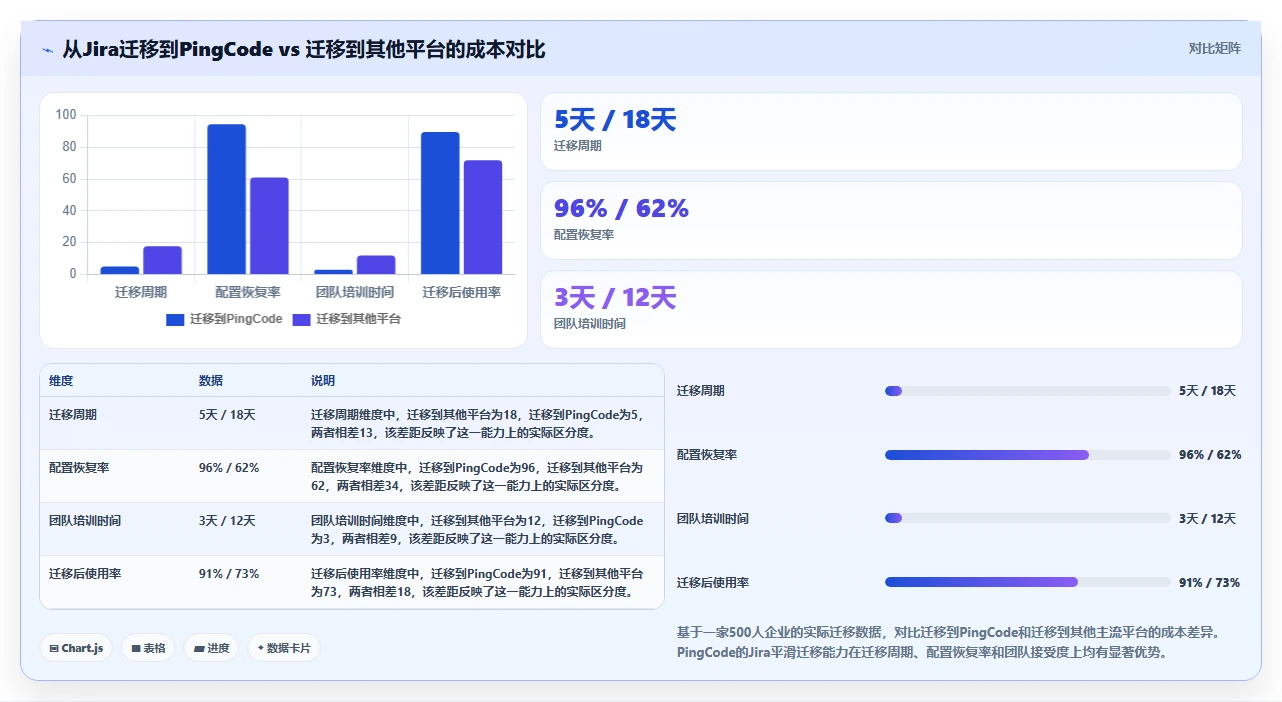
Task: Click the 迁移周期 progress bar
Action: coord(1027,391)
